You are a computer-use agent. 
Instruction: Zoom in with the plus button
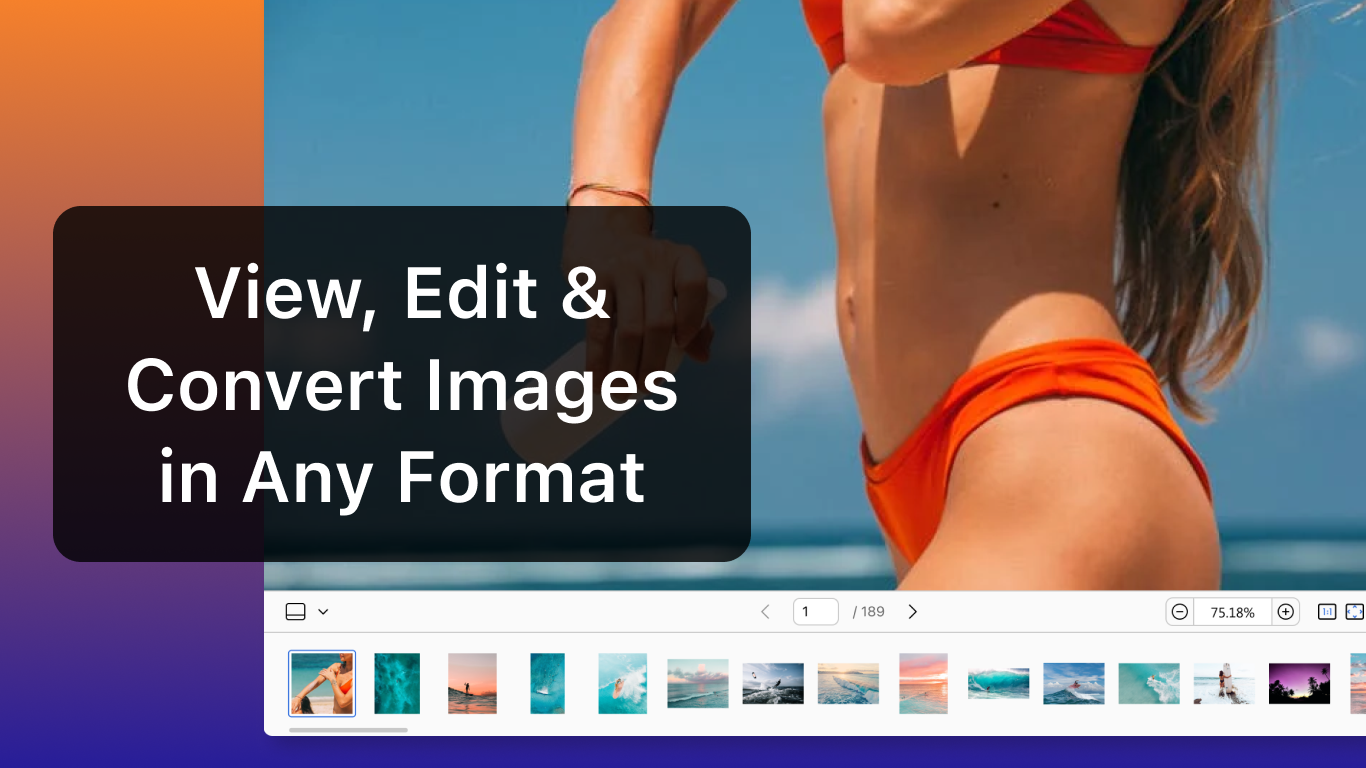click(x=1286, y=612)
